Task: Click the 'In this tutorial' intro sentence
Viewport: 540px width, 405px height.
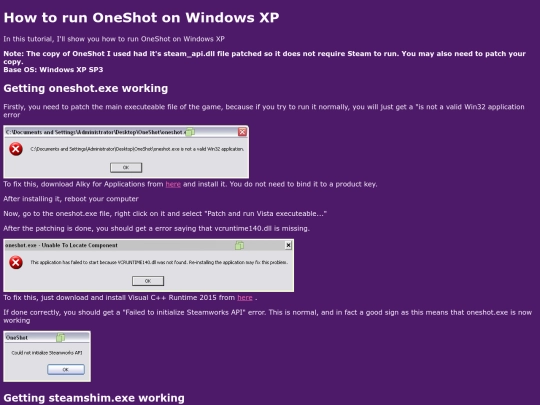Action: 114,39
